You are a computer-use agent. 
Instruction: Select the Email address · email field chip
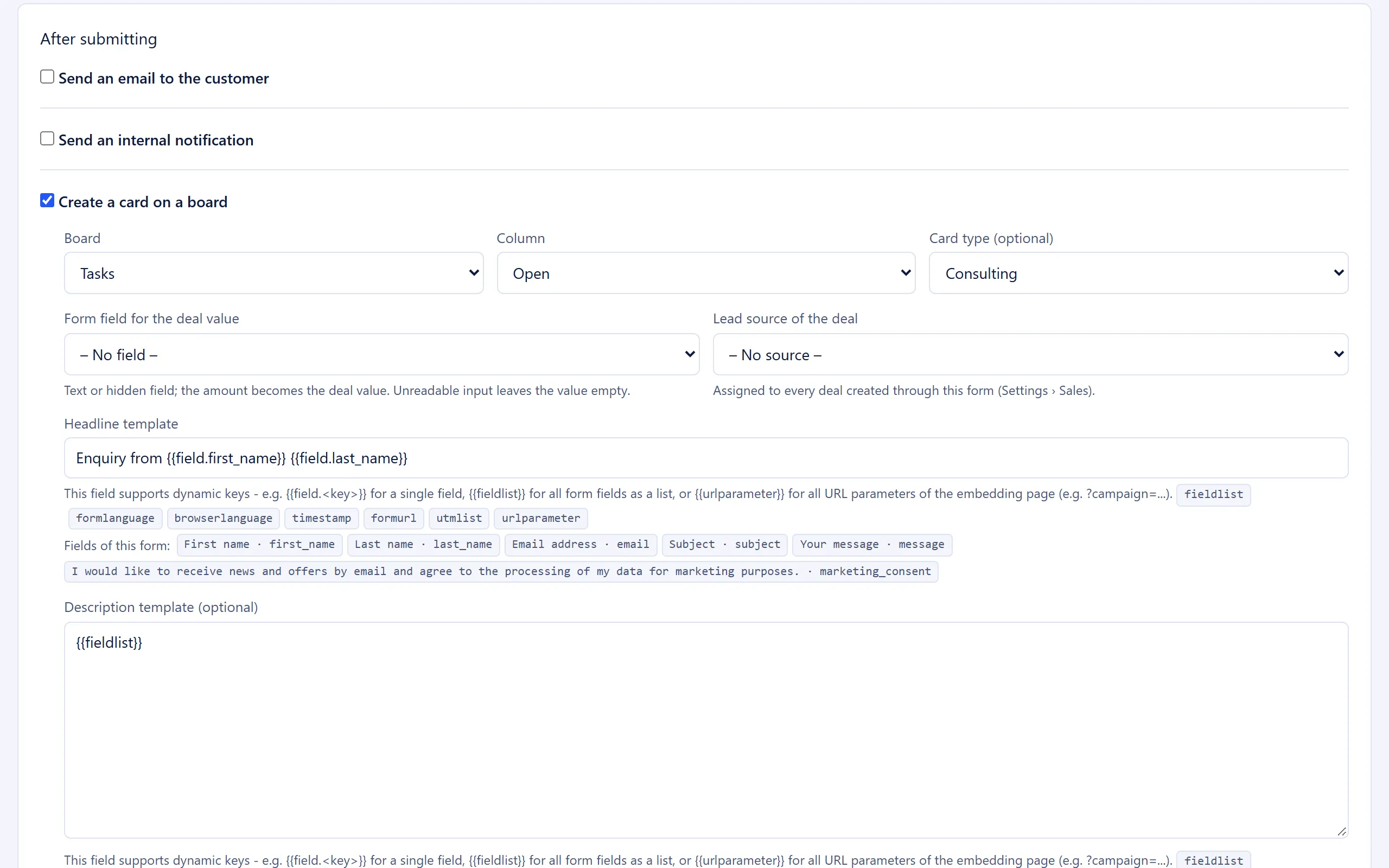[x=581, y=545]
